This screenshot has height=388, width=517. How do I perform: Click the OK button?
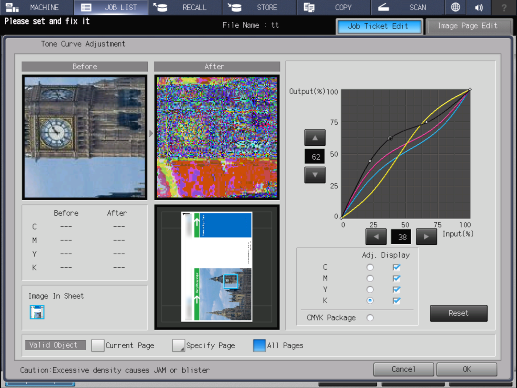pyautogui.click(x=466, y=369)
